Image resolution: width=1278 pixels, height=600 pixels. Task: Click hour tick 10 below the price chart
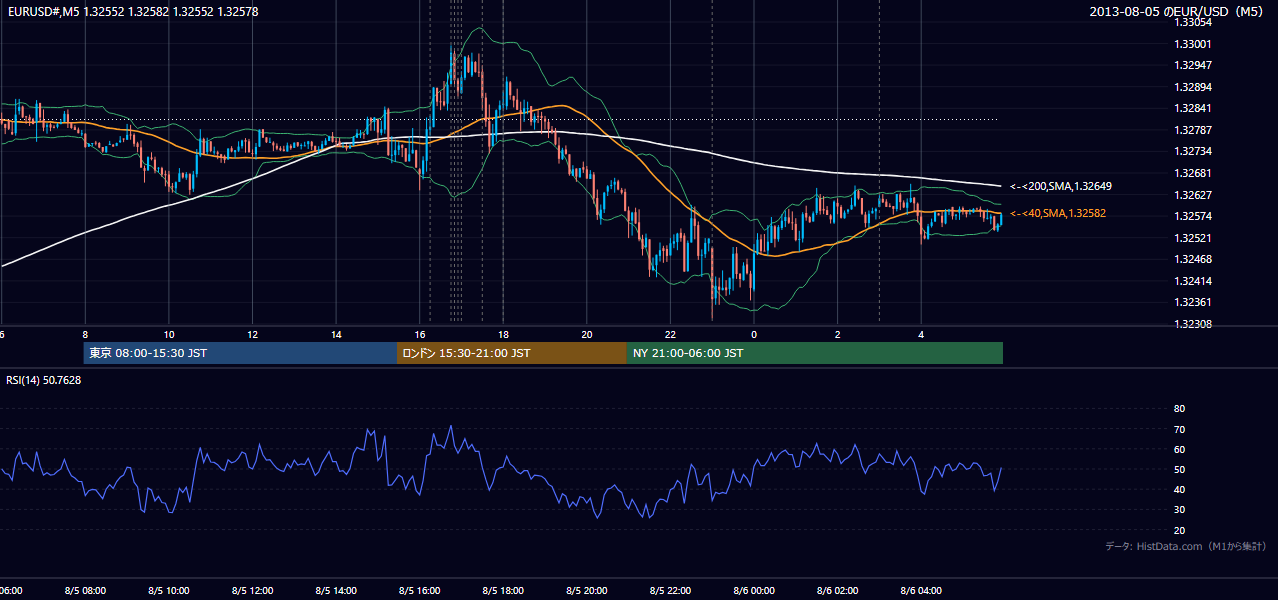point(169,334)
